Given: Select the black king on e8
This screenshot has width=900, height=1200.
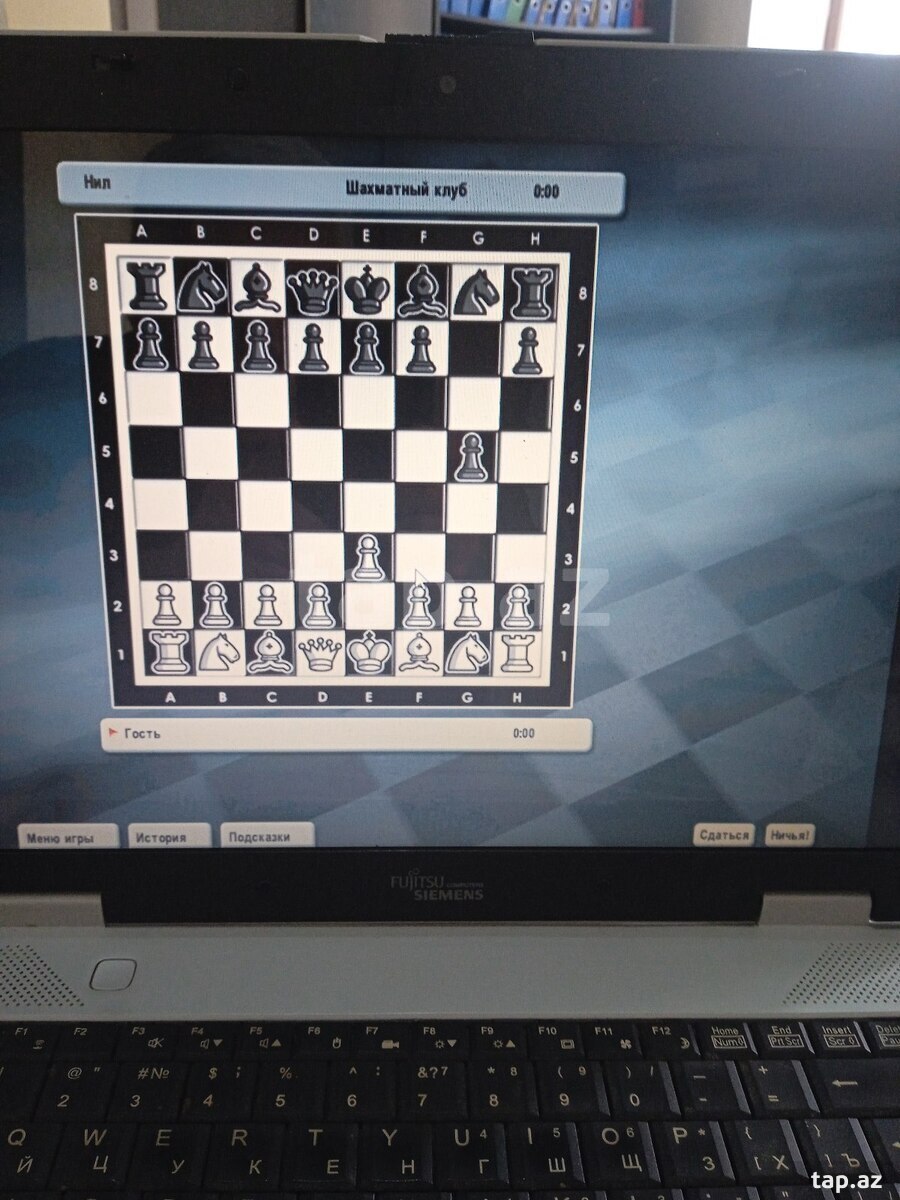Looking at the screenshot, I should coord(367,292).
